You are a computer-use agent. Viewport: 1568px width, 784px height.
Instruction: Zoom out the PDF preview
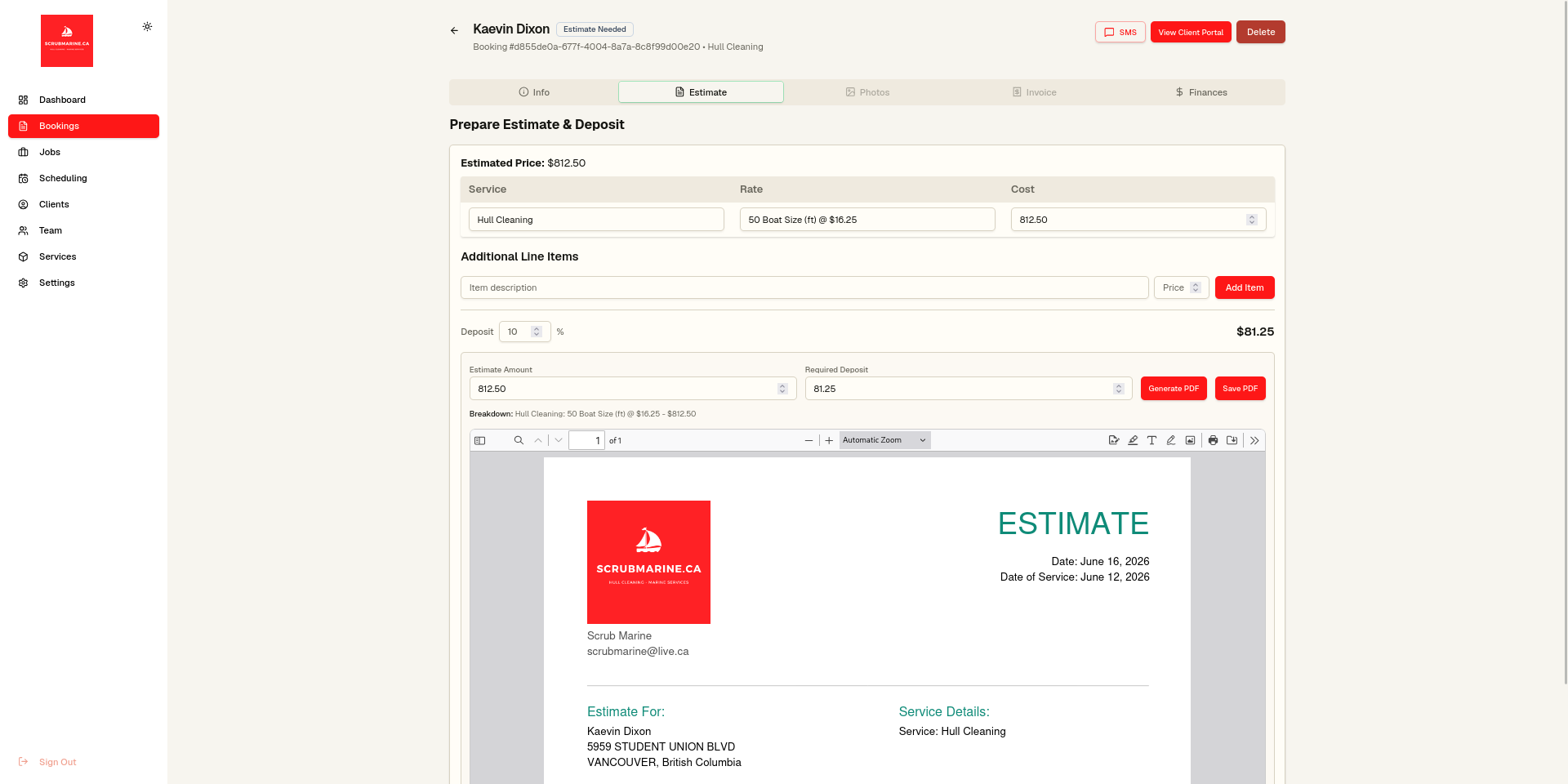point(808,440)
